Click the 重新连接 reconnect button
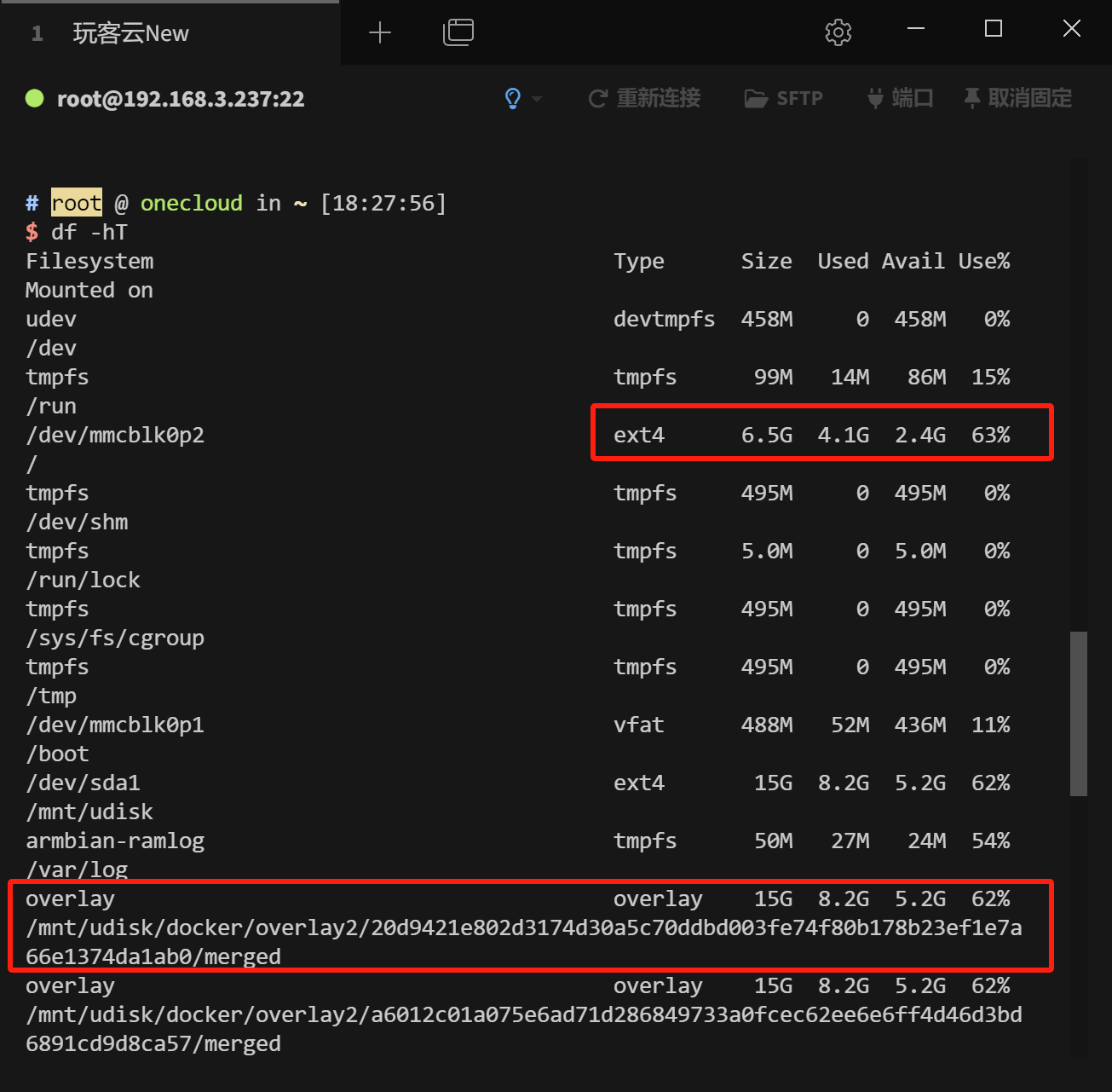The height and width of the screenshot is (1092, 1112). [x=645, y=99]
